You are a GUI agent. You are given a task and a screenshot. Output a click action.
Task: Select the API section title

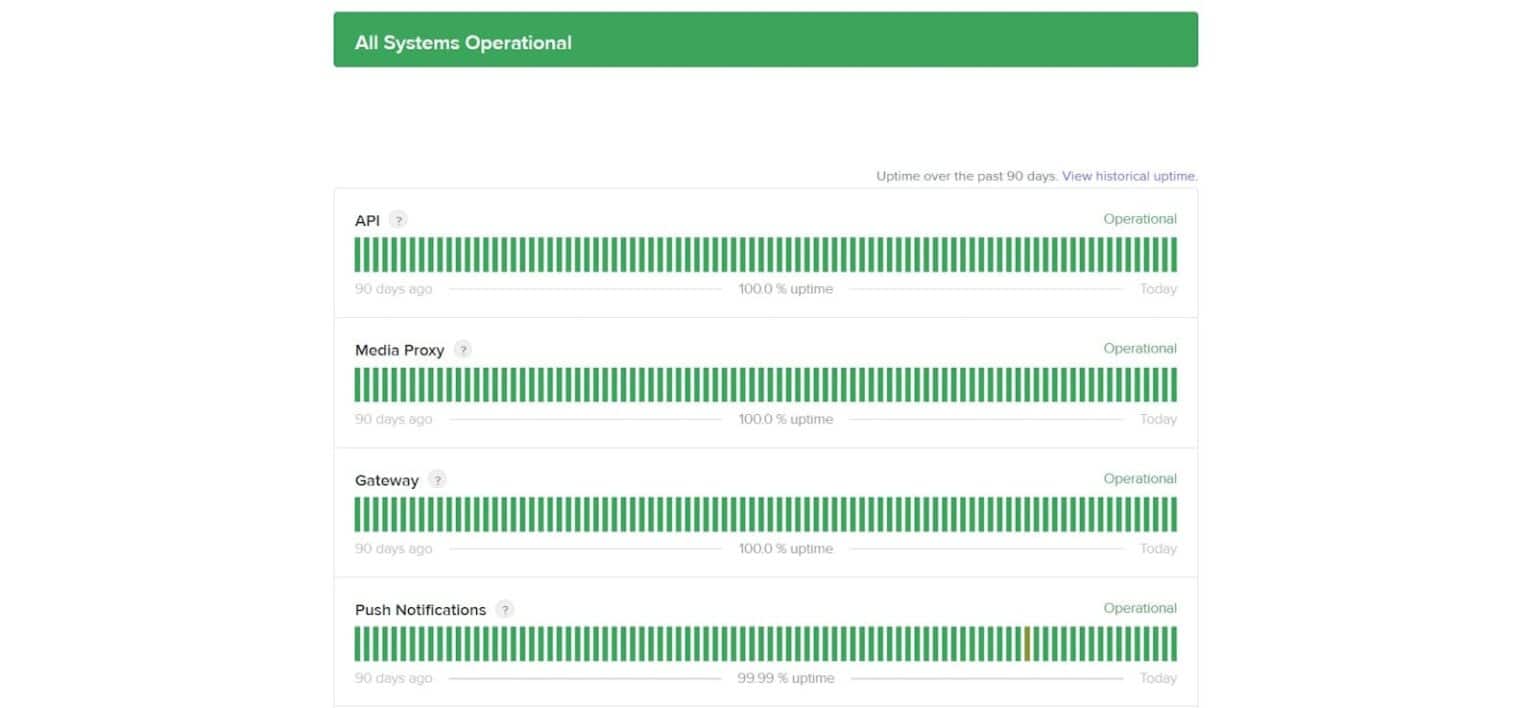pos(367,219)
